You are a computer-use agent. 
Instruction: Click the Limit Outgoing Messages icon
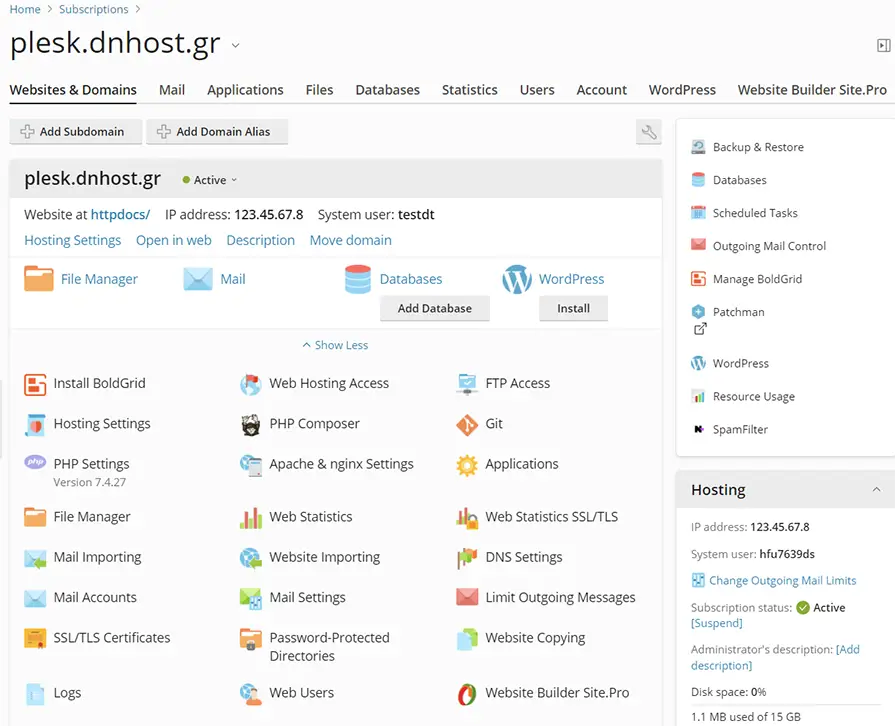tap(467, 598)
